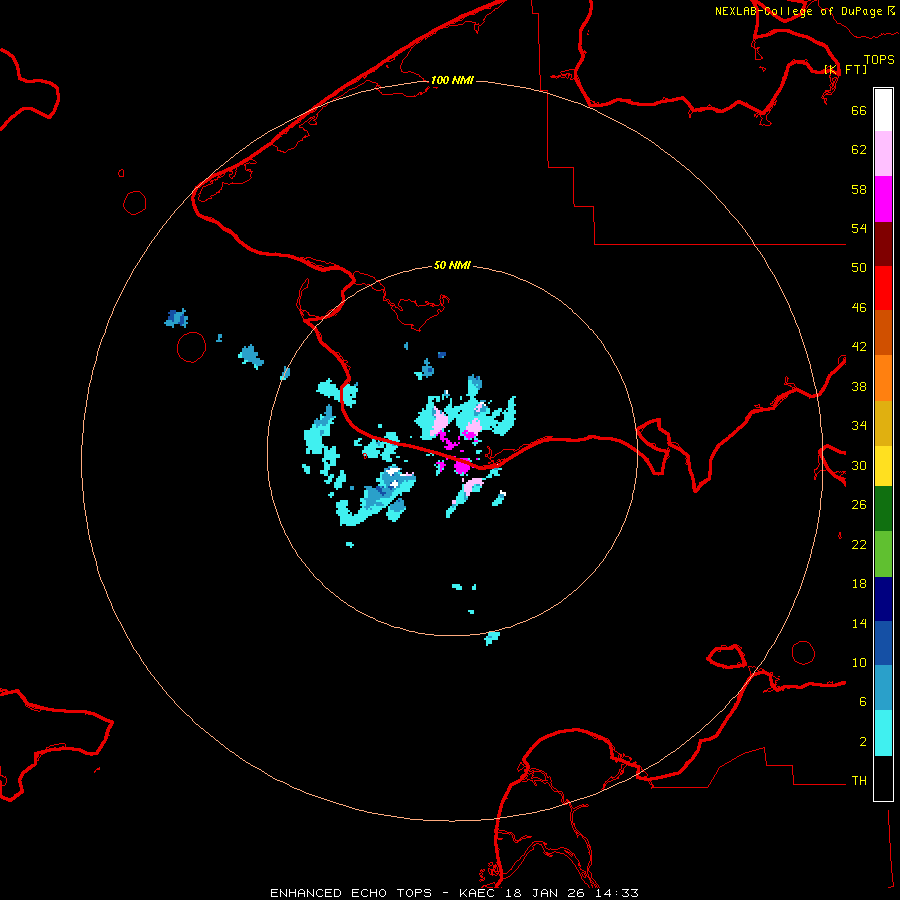
Task: Click the legend value 14
Action: point(859,623)
